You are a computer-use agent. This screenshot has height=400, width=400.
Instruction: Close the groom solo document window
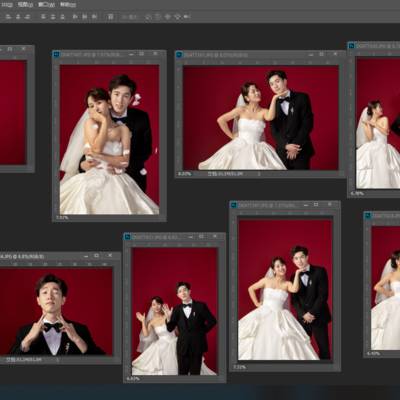[110, 255]
